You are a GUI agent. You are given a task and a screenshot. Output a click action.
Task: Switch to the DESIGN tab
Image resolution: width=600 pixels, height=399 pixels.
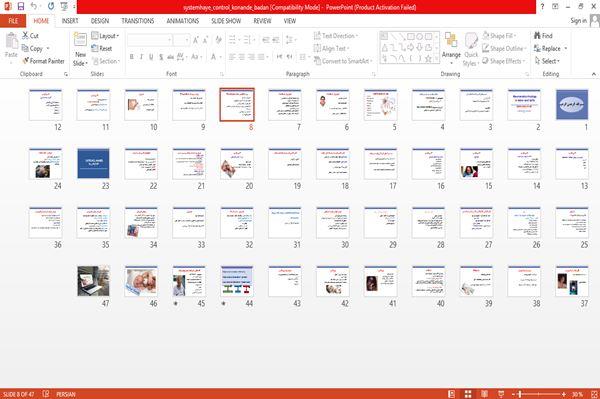tap(100, 21)
